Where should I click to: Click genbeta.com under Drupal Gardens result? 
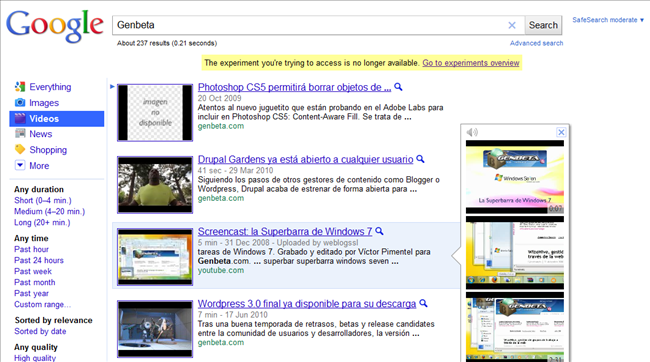[x=221, y=198]
